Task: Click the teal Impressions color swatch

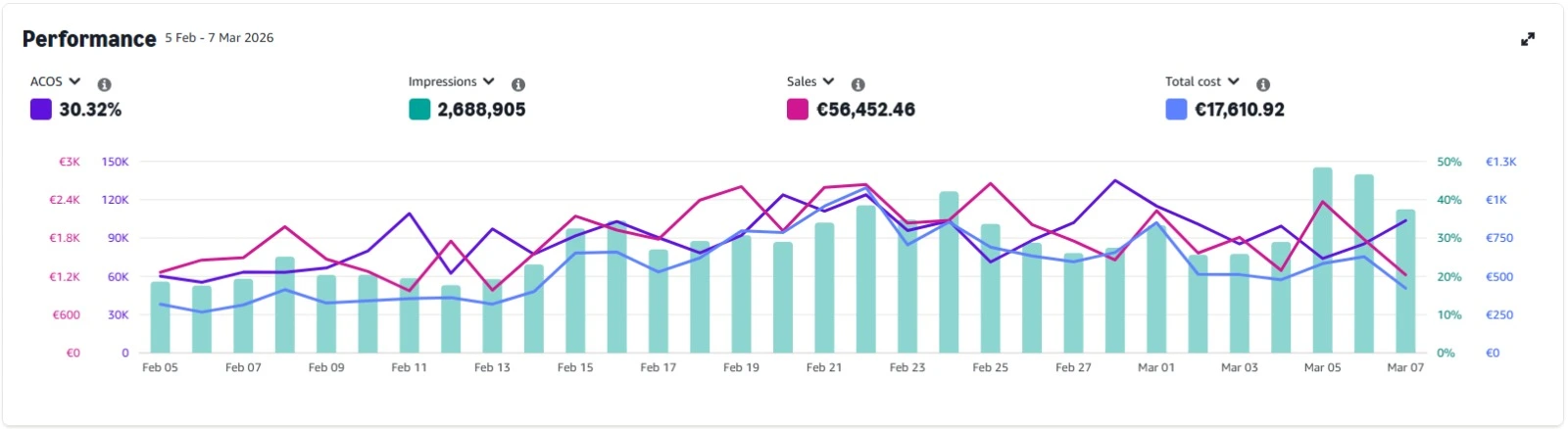Action: tap(419, 110)
